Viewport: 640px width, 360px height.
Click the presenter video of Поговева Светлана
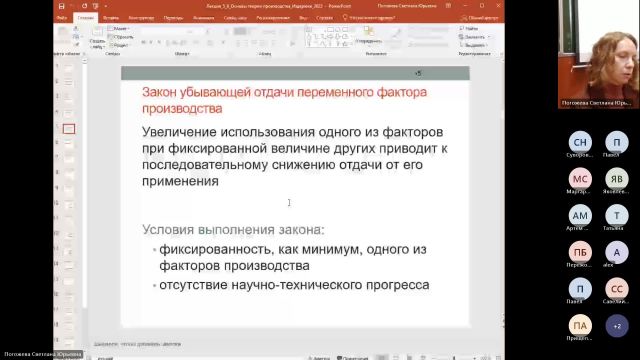click(x=598, y=54)
